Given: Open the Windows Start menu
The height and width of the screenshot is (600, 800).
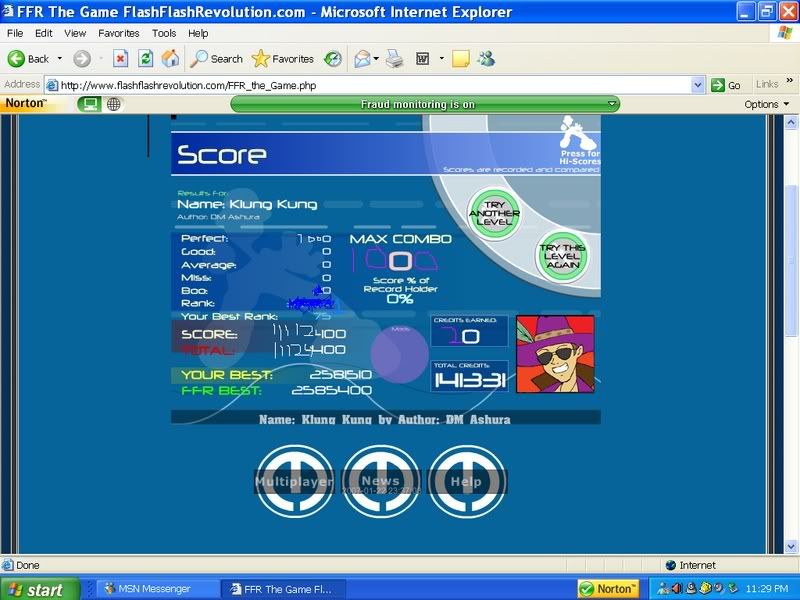Looking at the screenshot, I should [34, 589].
